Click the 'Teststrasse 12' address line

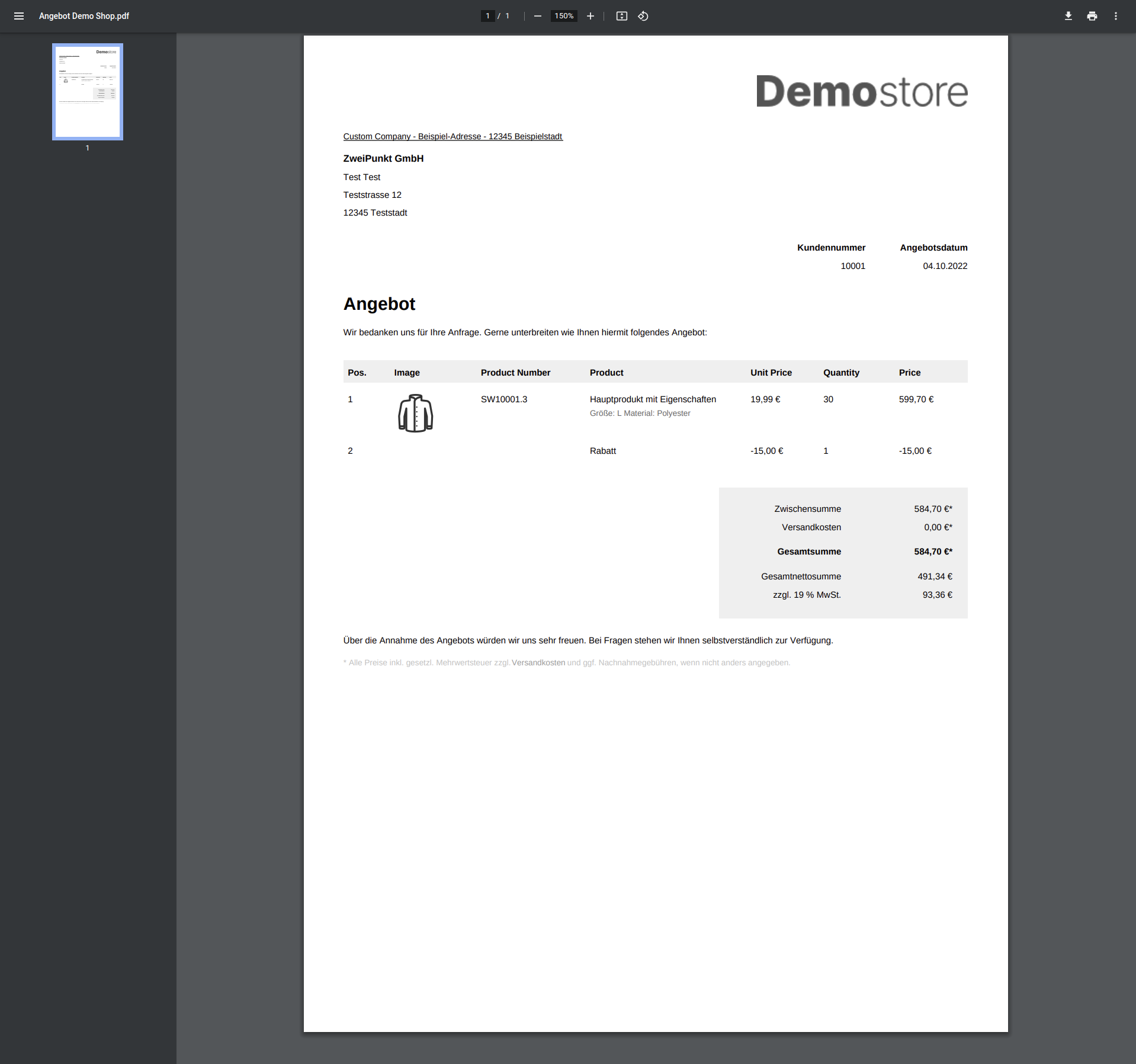click(x=372, y=195)
